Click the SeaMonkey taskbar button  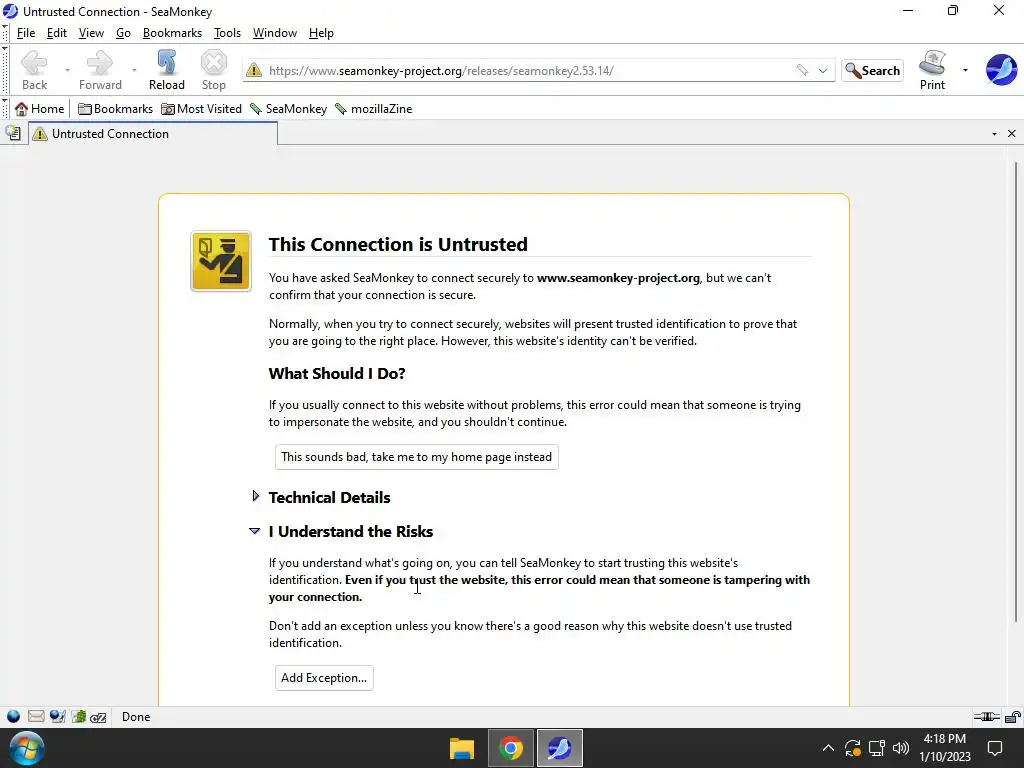coord(560,748)
